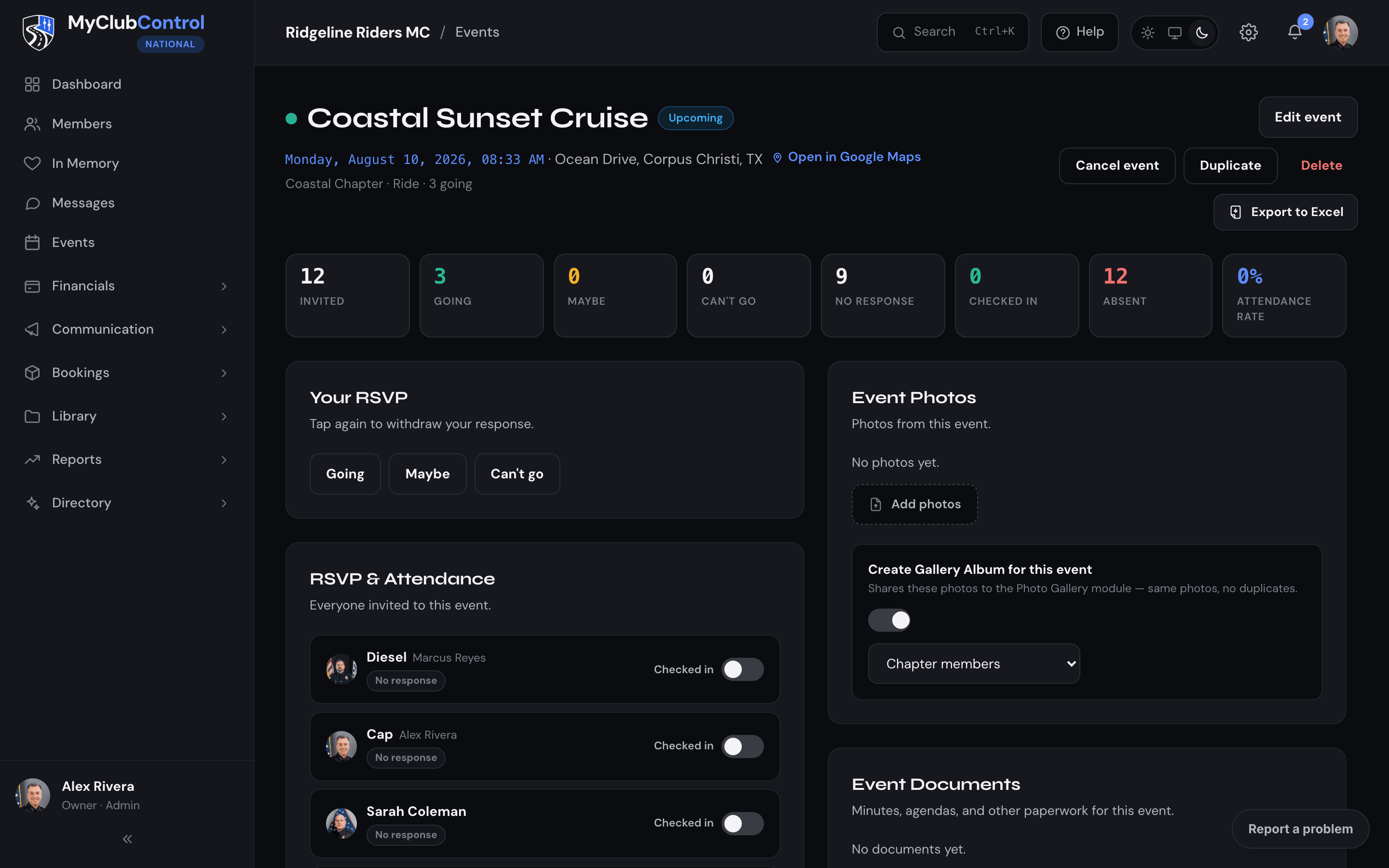Click the Cancel event button

click(1117, 165)
